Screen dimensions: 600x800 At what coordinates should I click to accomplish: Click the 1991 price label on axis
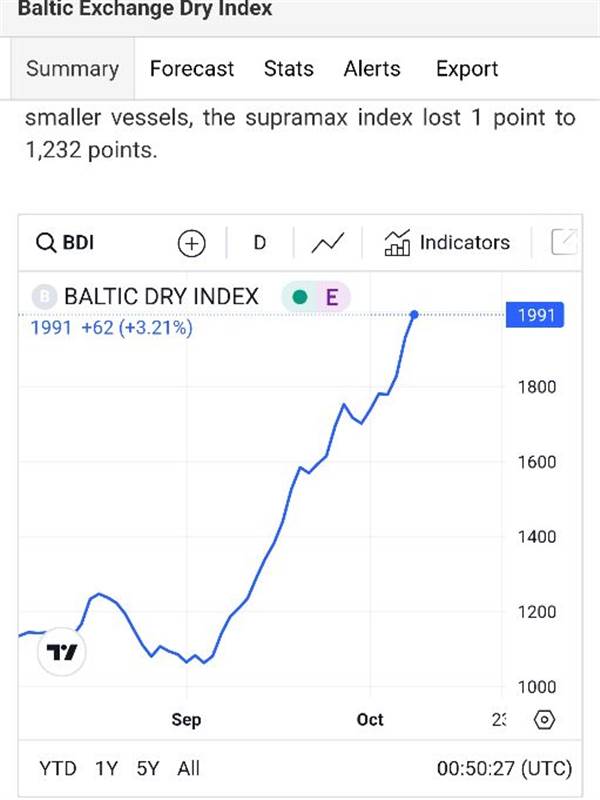(x=535, y=315)
